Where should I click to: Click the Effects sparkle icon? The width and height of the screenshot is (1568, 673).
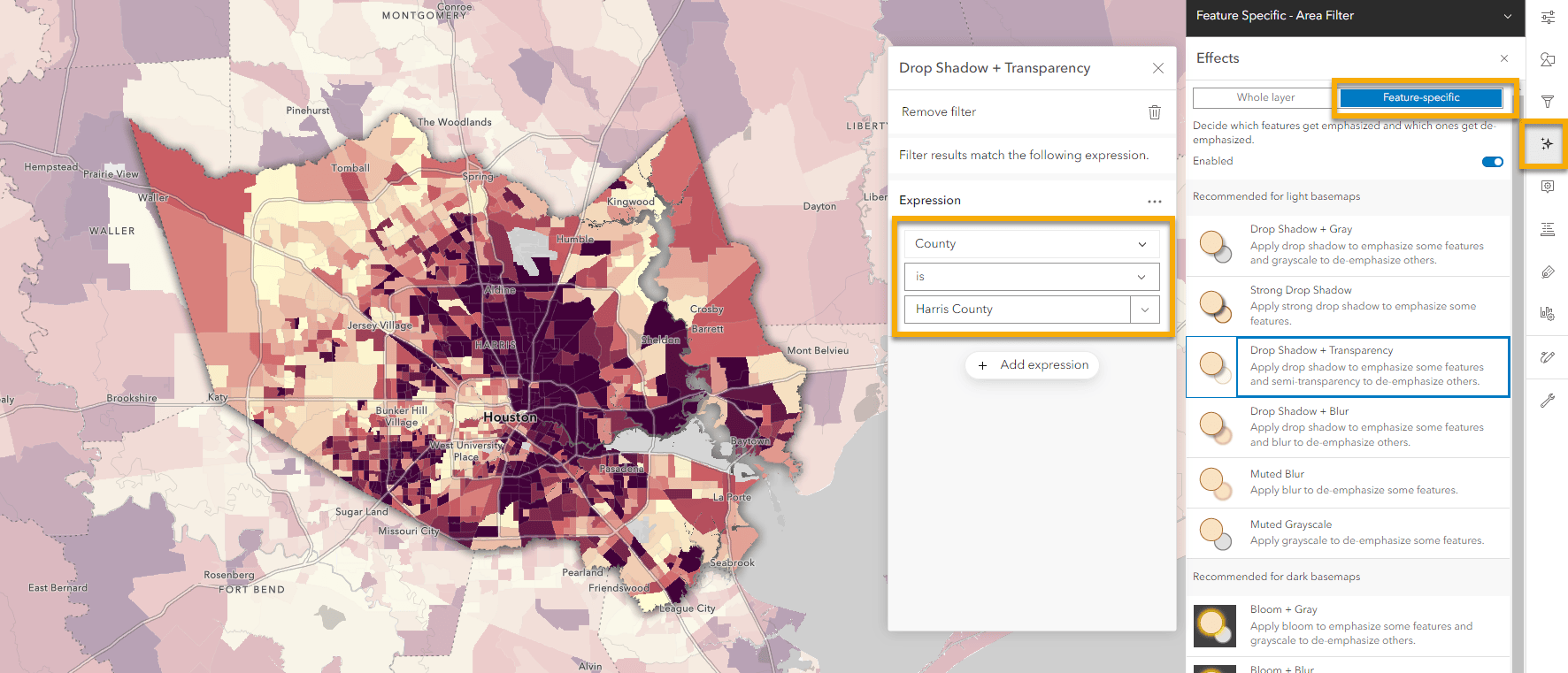(x=1547, y=144)
